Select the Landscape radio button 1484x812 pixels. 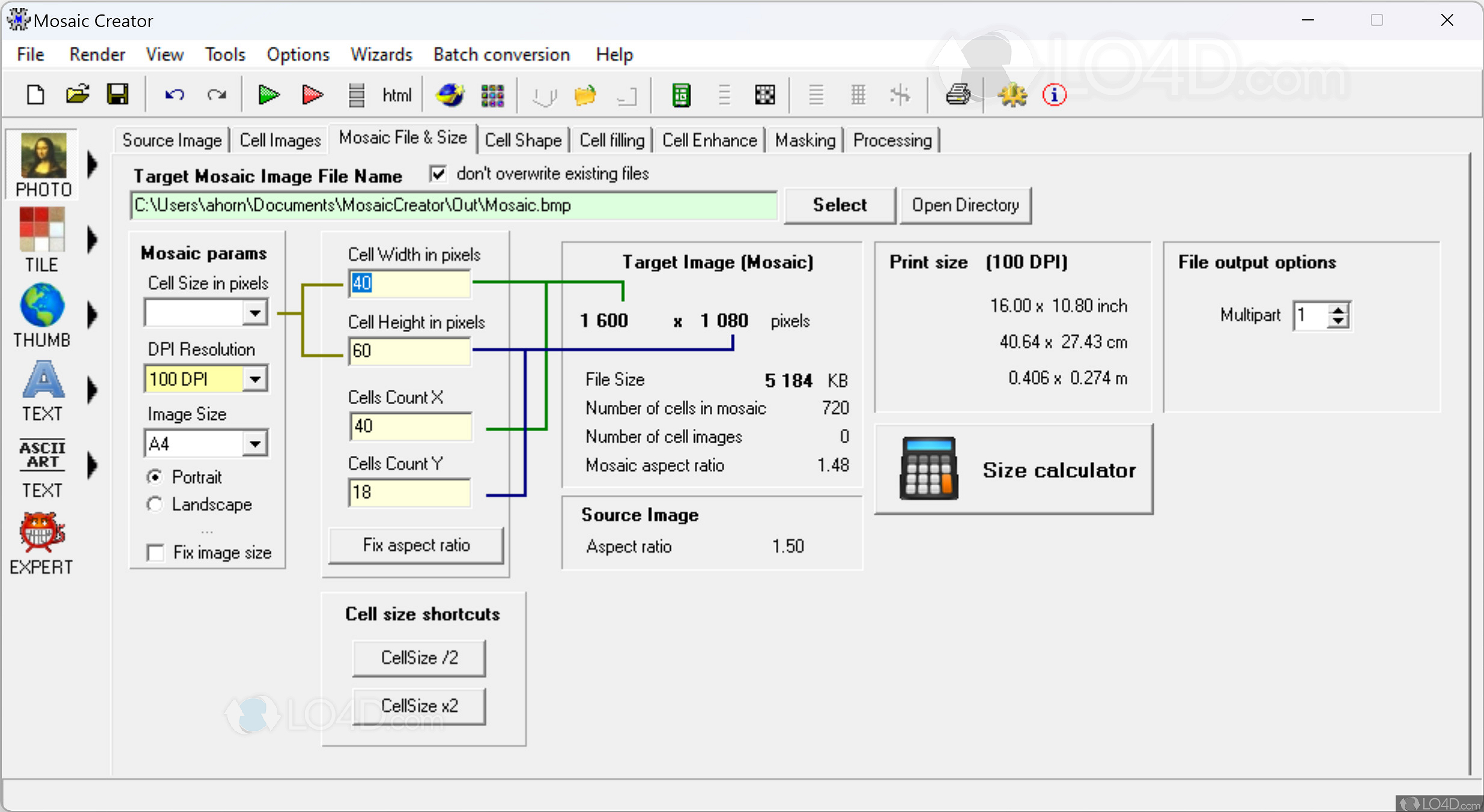click(x=155, y=504)
